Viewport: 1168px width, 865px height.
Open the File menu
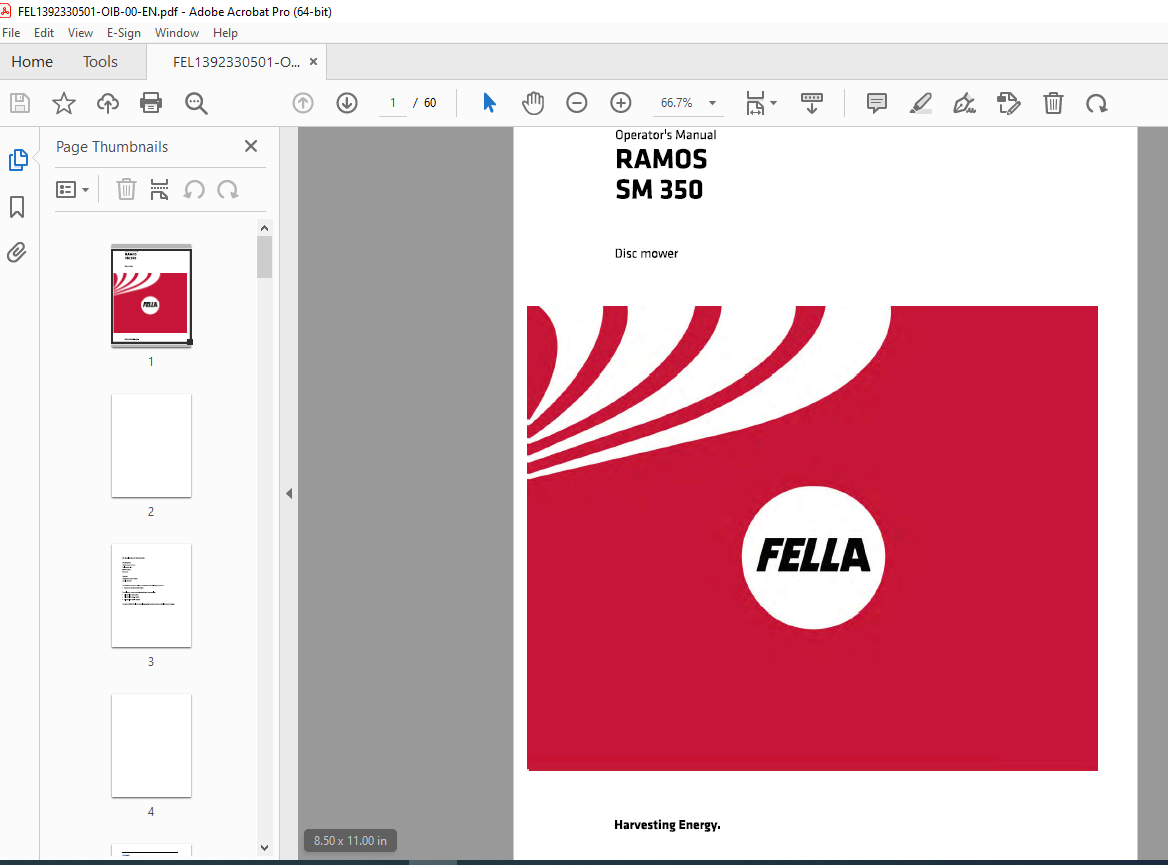tap(11, 33)
